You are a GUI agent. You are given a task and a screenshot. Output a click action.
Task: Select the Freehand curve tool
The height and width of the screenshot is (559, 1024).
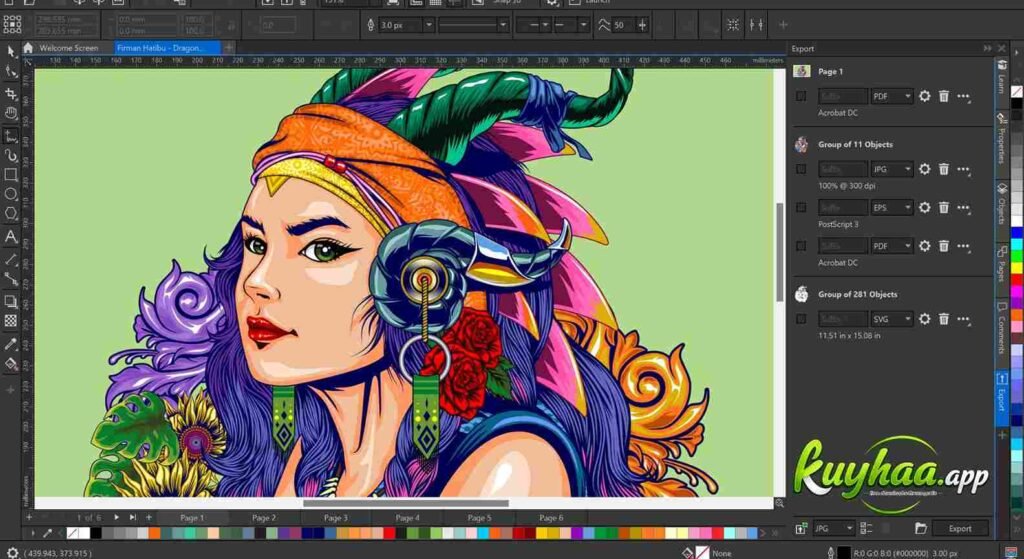pyautogui.click(x=10, y=135)
